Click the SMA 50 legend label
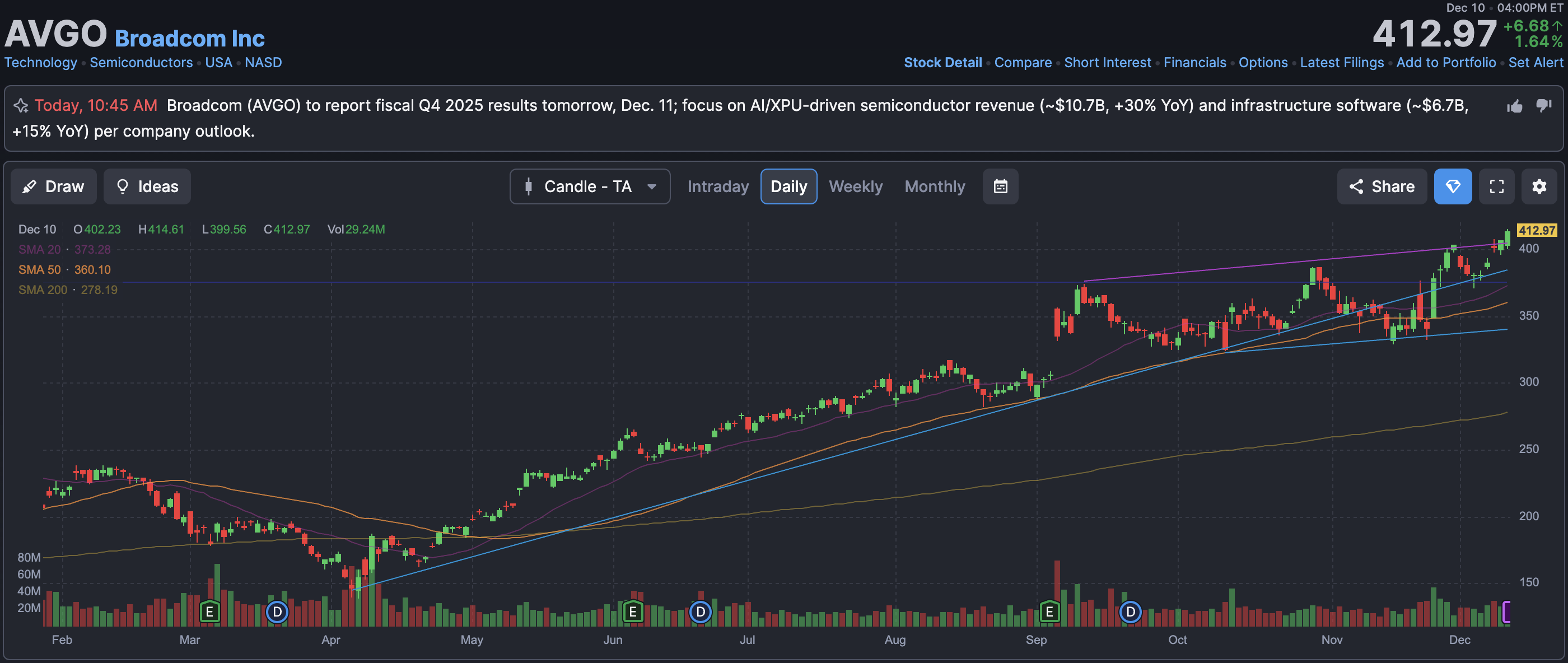Viewport: 1568px width, 663px height. tap(40, 270)
